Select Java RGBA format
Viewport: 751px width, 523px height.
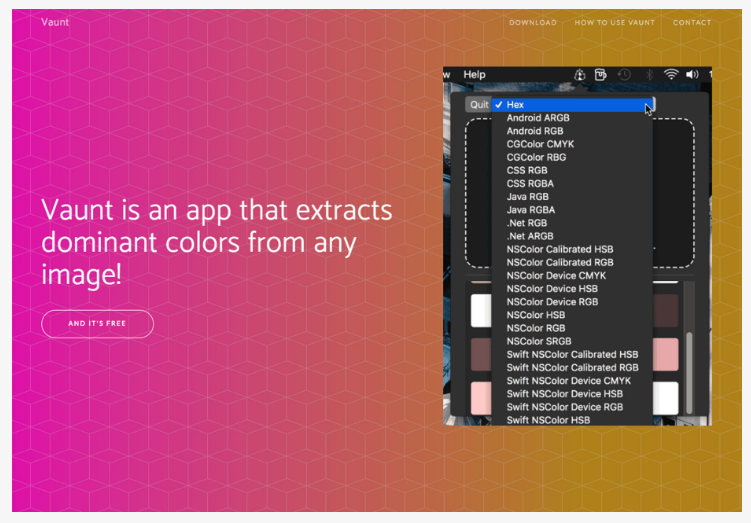(x=572, y=210)
